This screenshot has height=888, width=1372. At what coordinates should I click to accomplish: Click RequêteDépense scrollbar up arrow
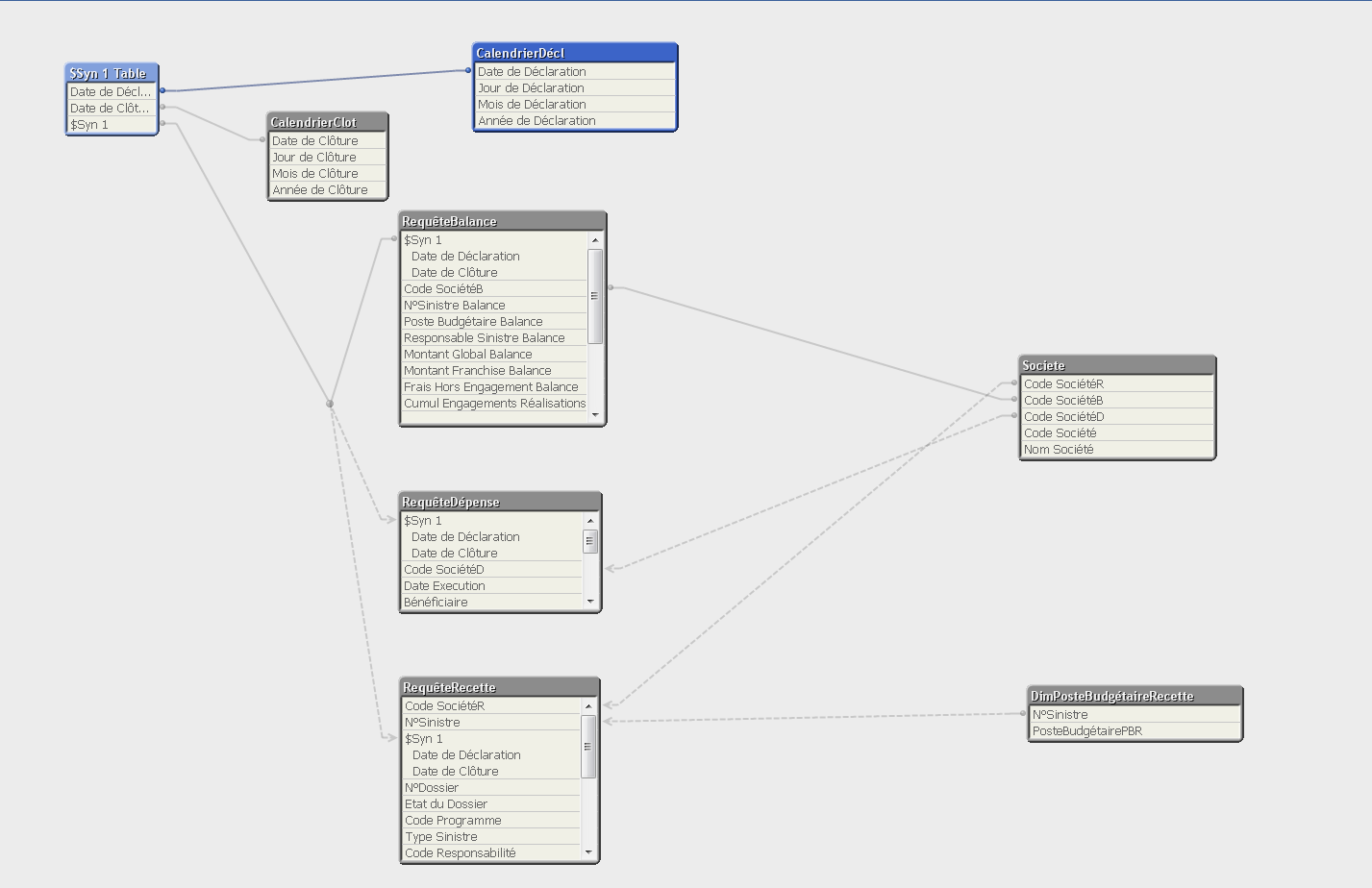[590, 521]
